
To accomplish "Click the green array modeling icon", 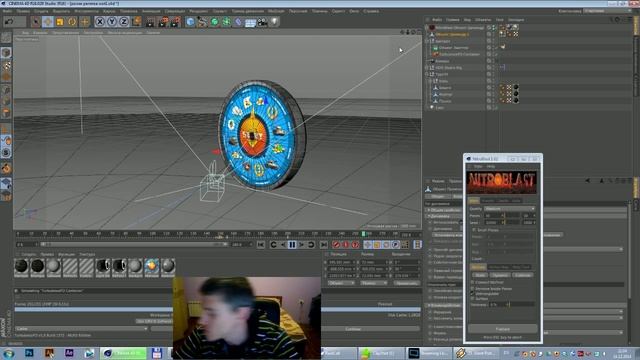I will pyautogui.click(x=227, y=22).
